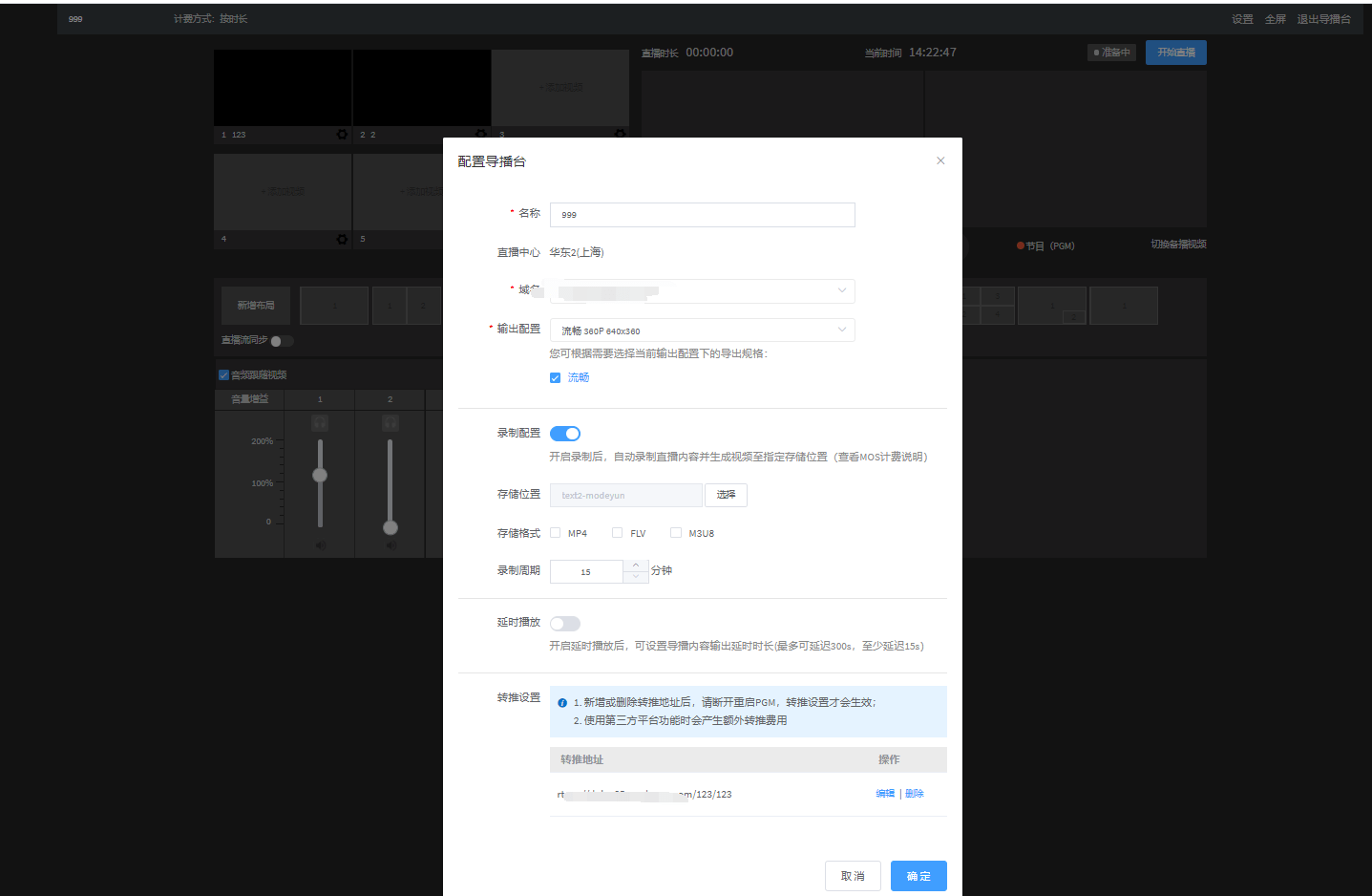
Task: Mute audio channel 1 speaker icon
Action: point(321,545)
